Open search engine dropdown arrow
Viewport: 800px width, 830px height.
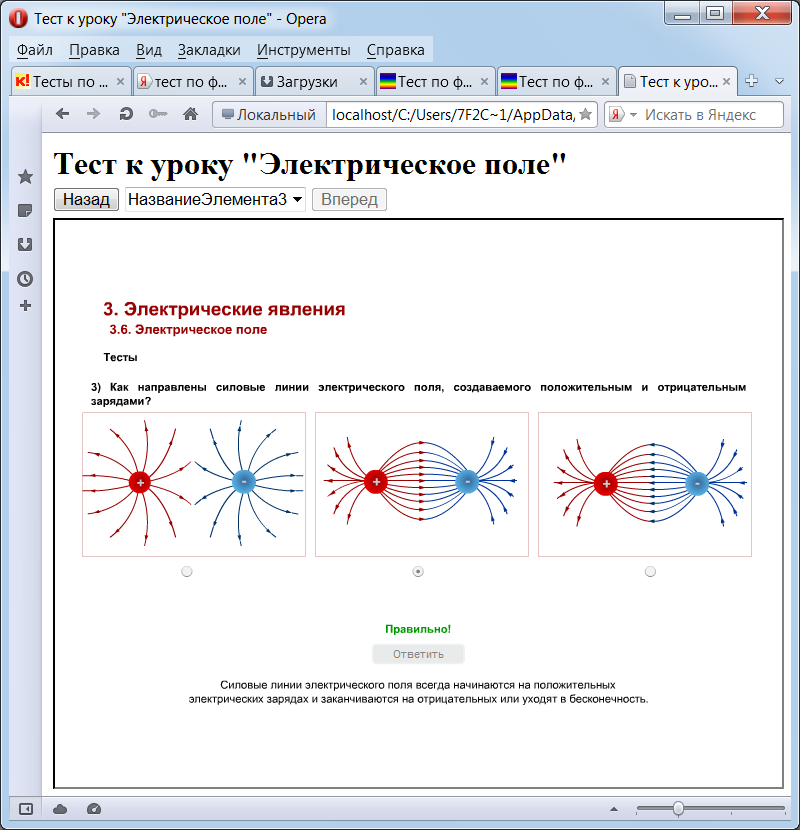coord(633,115)
